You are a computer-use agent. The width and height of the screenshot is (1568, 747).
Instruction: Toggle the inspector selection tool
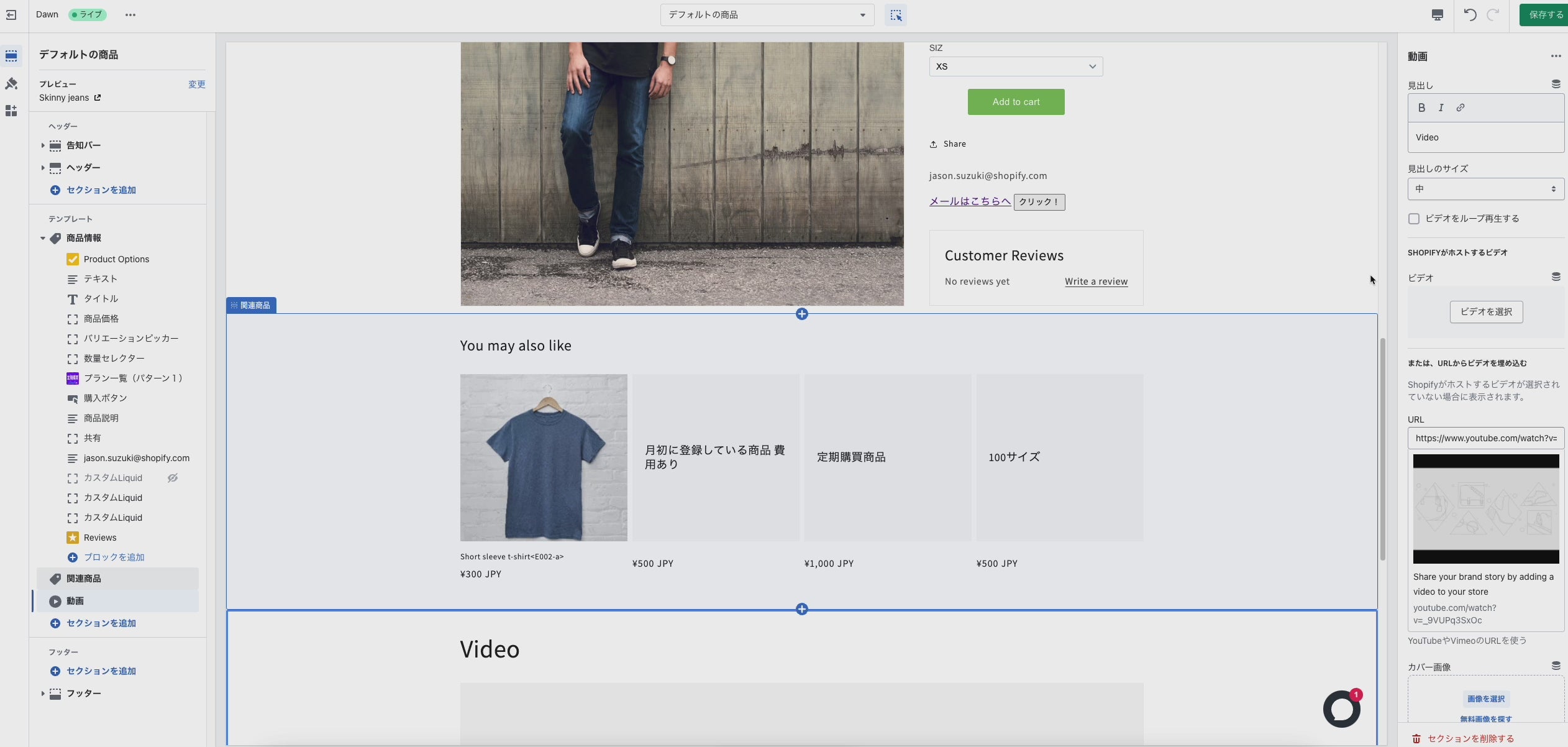pyautogui.click(x=895, y=15)
